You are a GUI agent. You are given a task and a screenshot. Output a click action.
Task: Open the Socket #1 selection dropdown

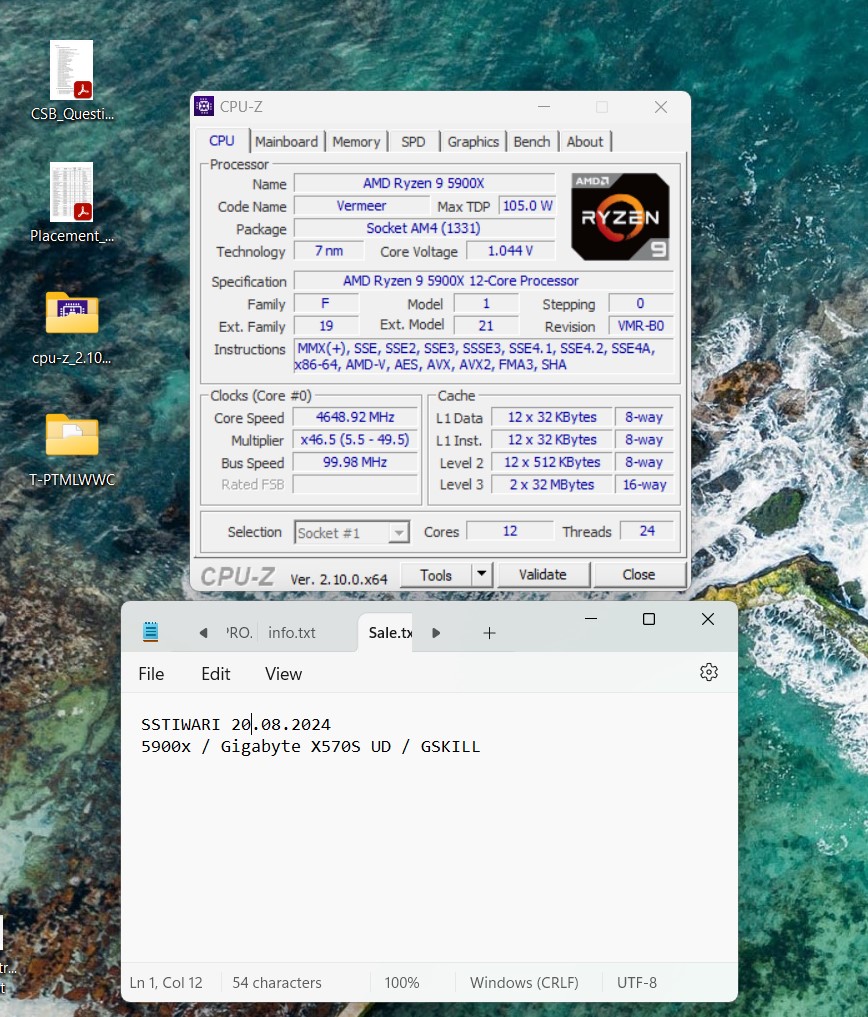tap(352, 533)
